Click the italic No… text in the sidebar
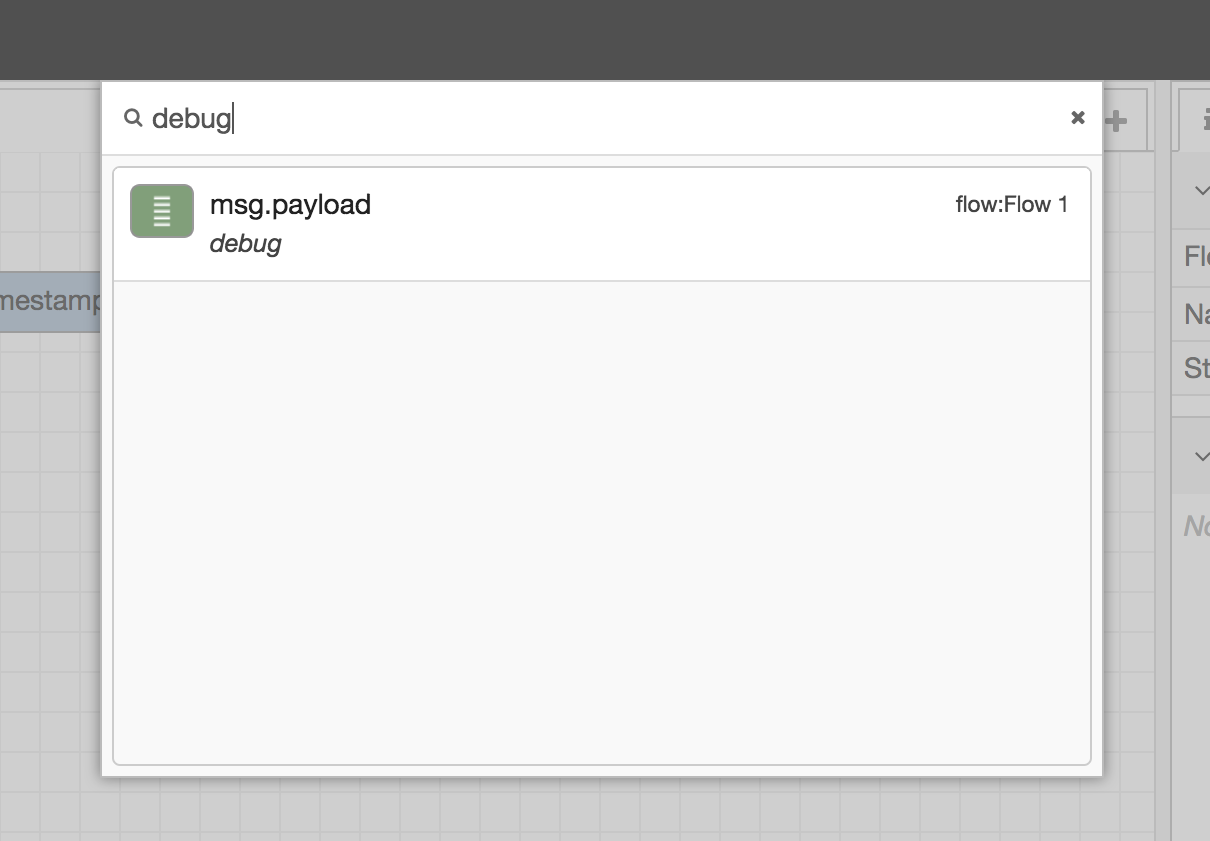 coord(1196,526)
